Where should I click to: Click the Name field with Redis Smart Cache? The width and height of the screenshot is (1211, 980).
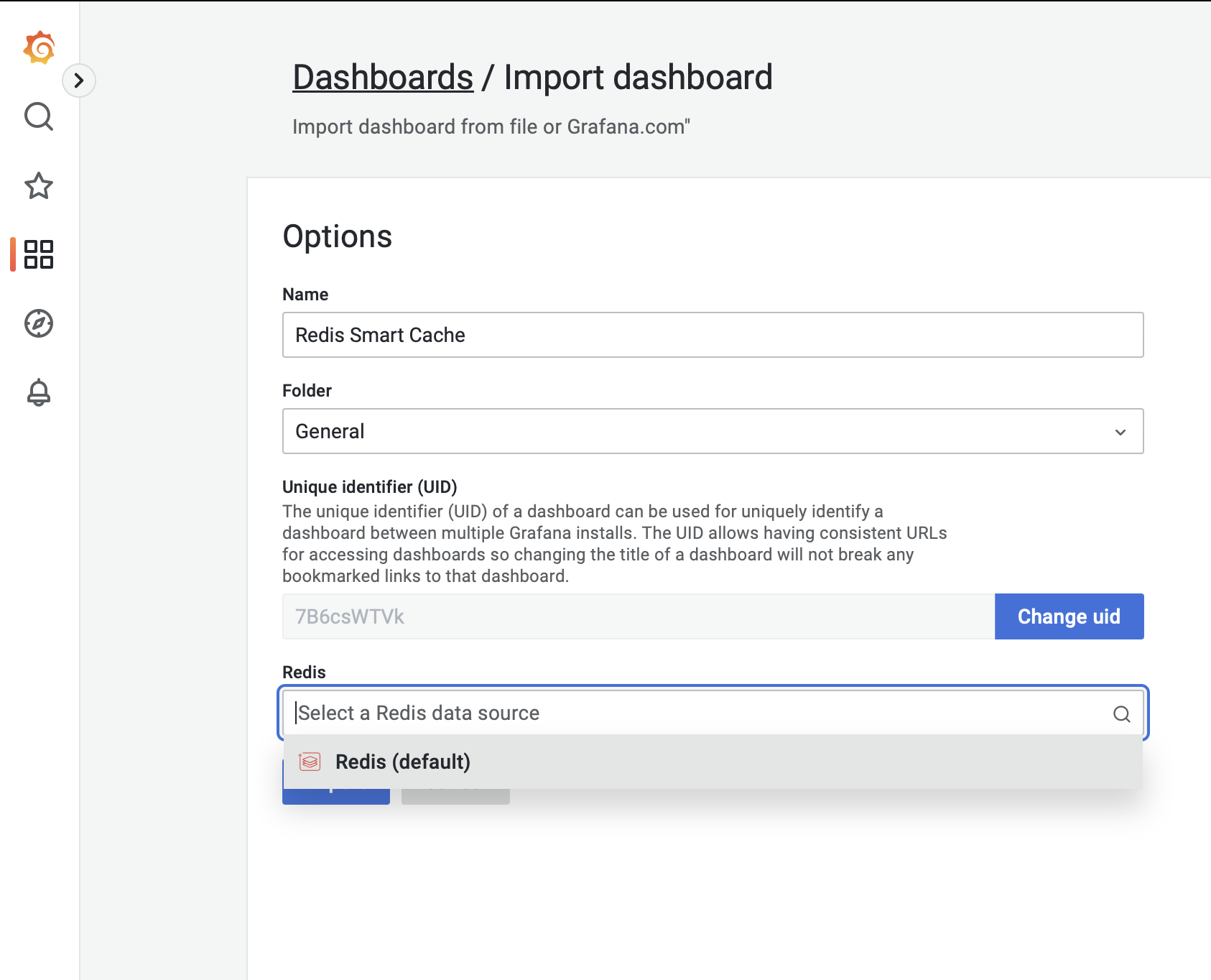point(712,335)
